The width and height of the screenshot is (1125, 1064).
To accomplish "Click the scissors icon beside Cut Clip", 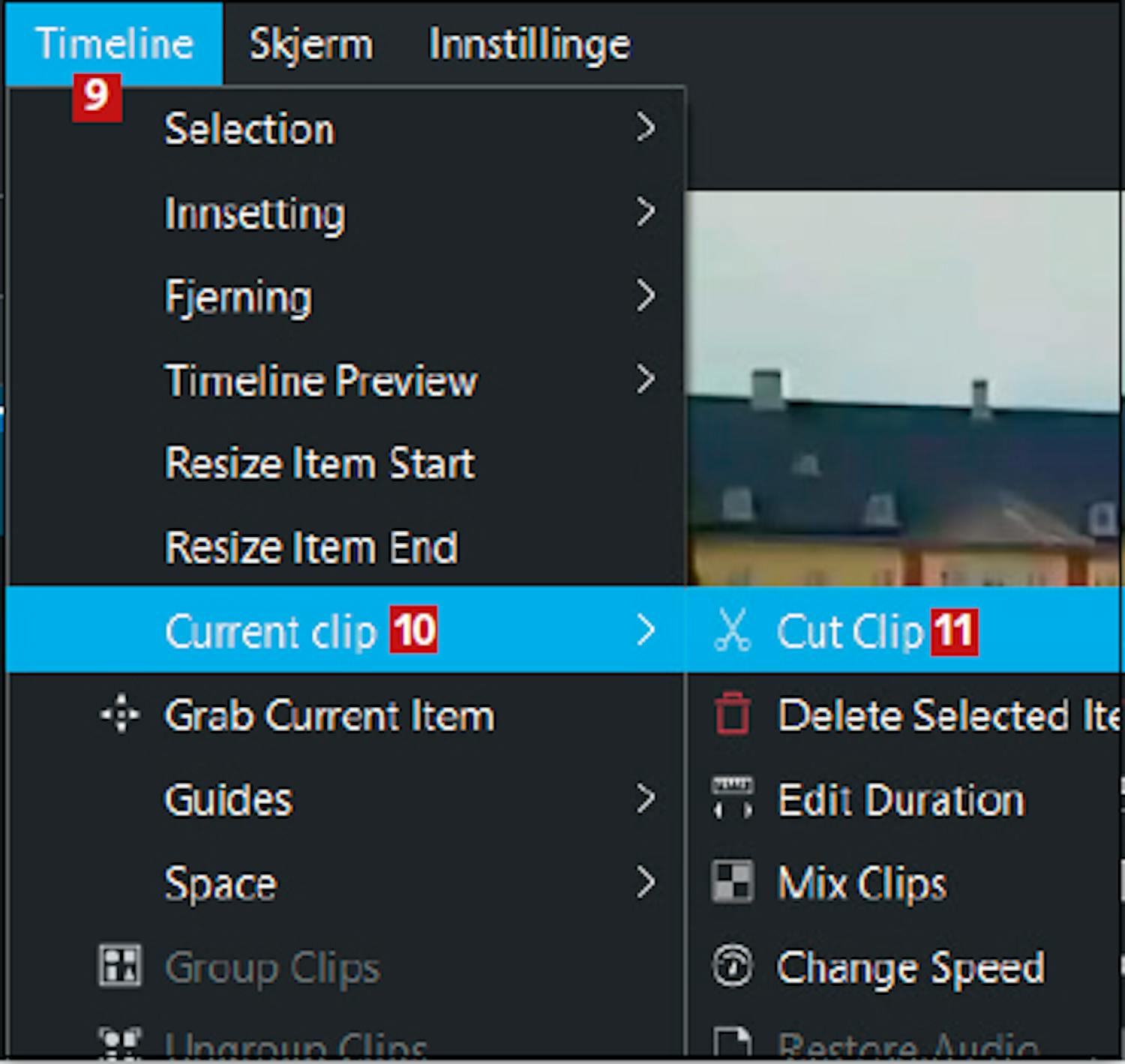I will pyautogui.click(x=731, y=631).
